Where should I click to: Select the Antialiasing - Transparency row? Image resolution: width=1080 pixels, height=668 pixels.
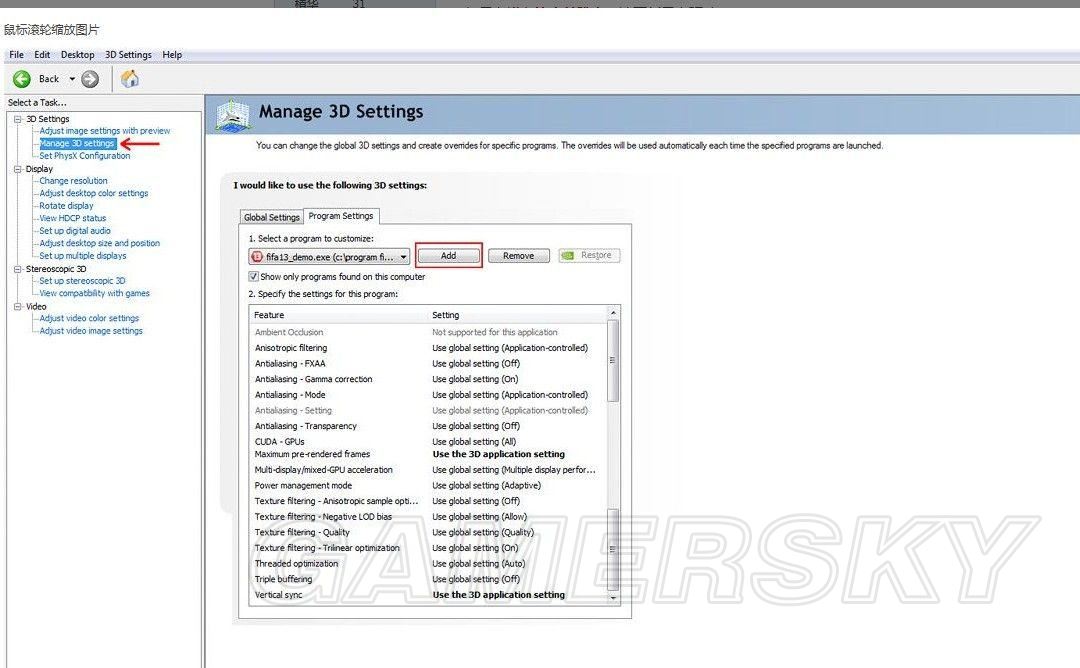click(428, 426)
